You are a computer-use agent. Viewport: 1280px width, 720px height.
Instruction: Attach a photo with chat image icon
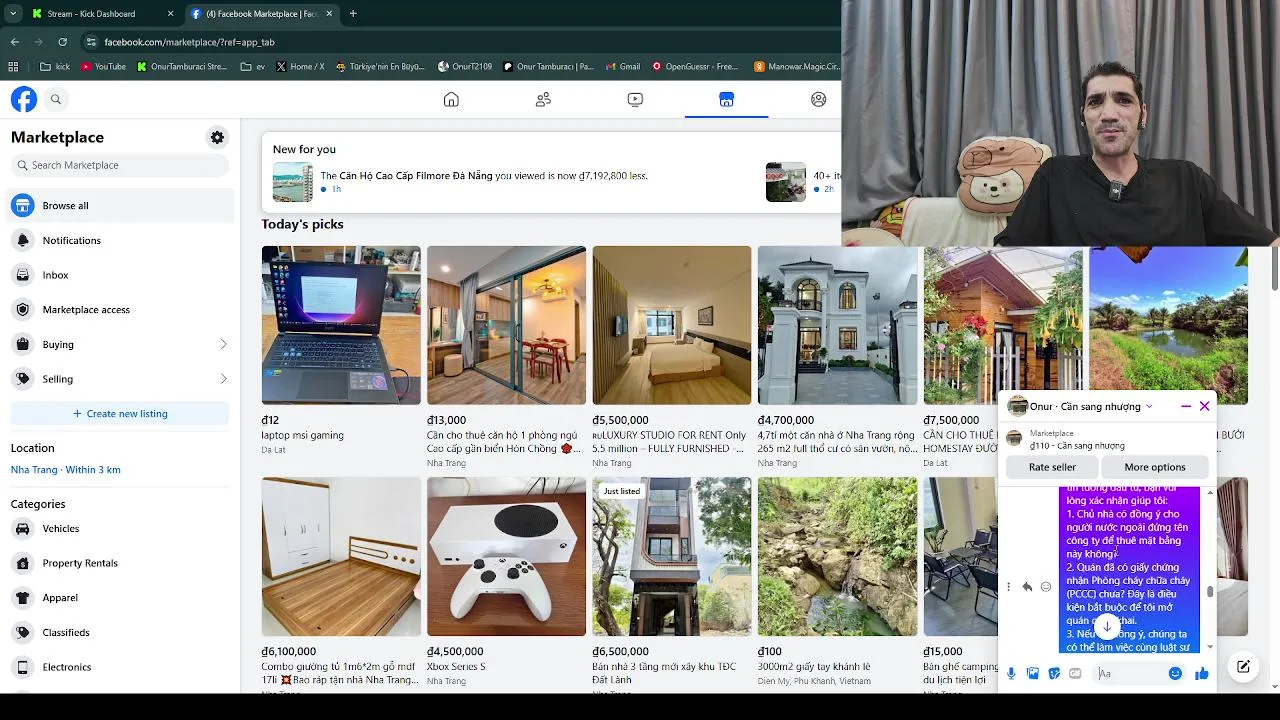click(1033, 674)
